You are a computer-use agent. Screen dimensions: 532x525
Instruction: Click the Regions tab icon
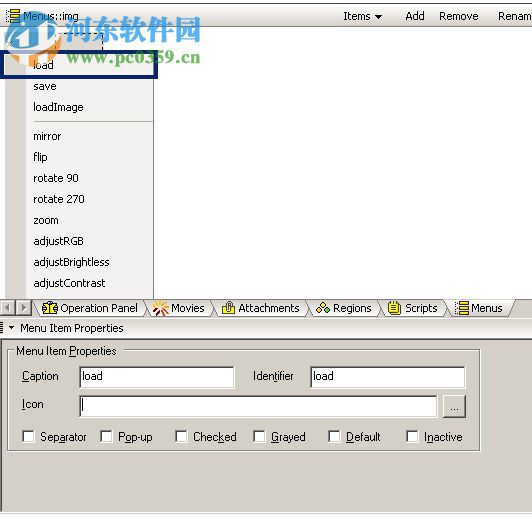(323, 308)
